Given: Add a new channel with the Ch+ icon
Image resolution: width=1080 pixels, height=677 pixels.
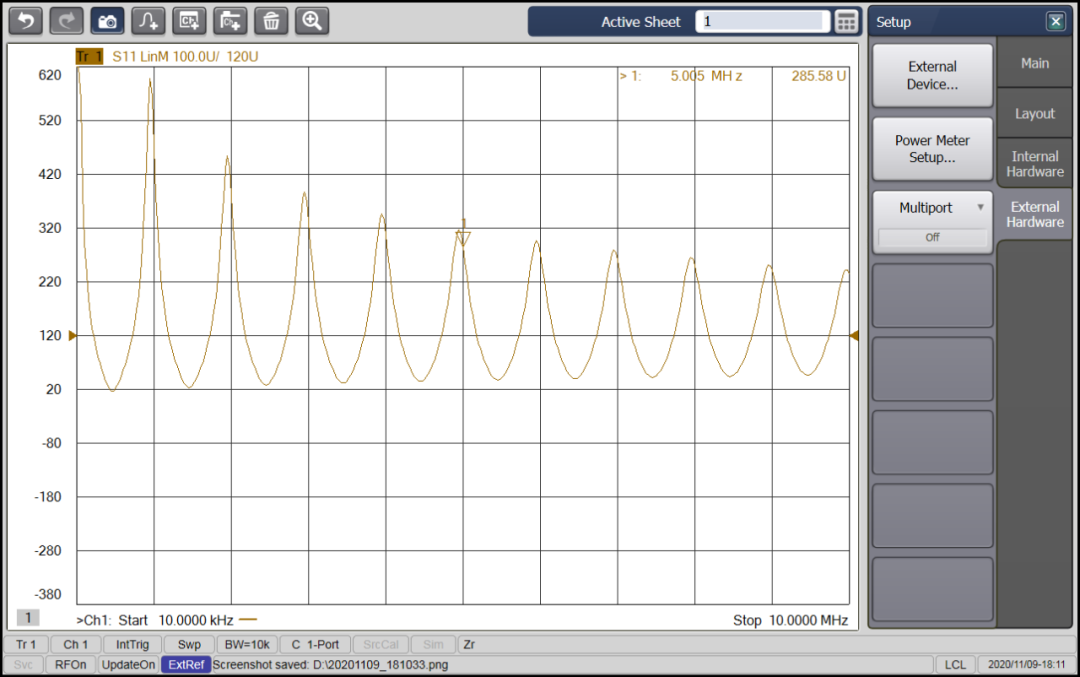Looking at the screenshot, I should pos(189,20).
